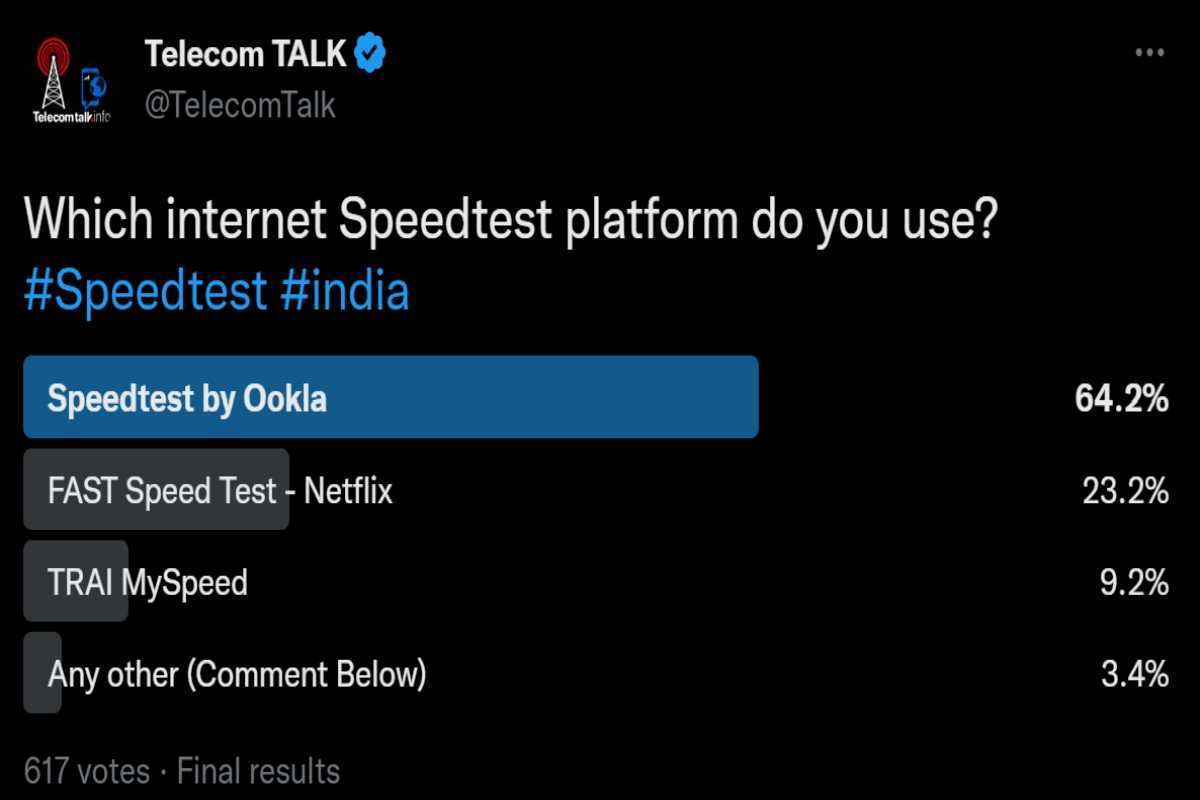The width and height of the screenshot is (1200, 800).
Task: Open the #india hashtag
Action: (345, 292)
